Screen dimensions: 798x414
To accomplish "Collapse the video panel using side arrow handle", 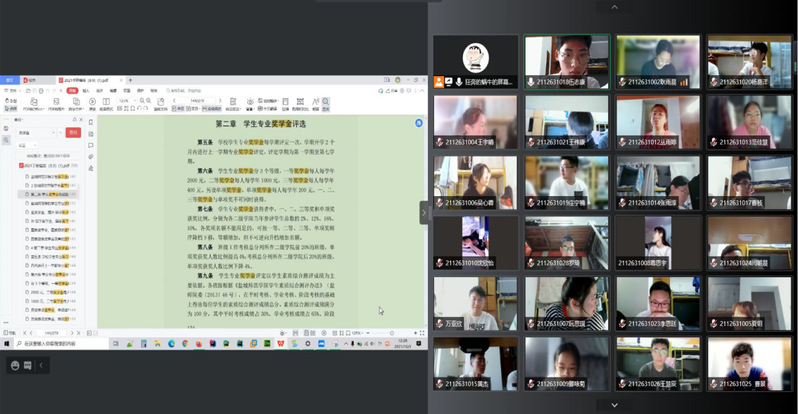I will pos(423,212).
